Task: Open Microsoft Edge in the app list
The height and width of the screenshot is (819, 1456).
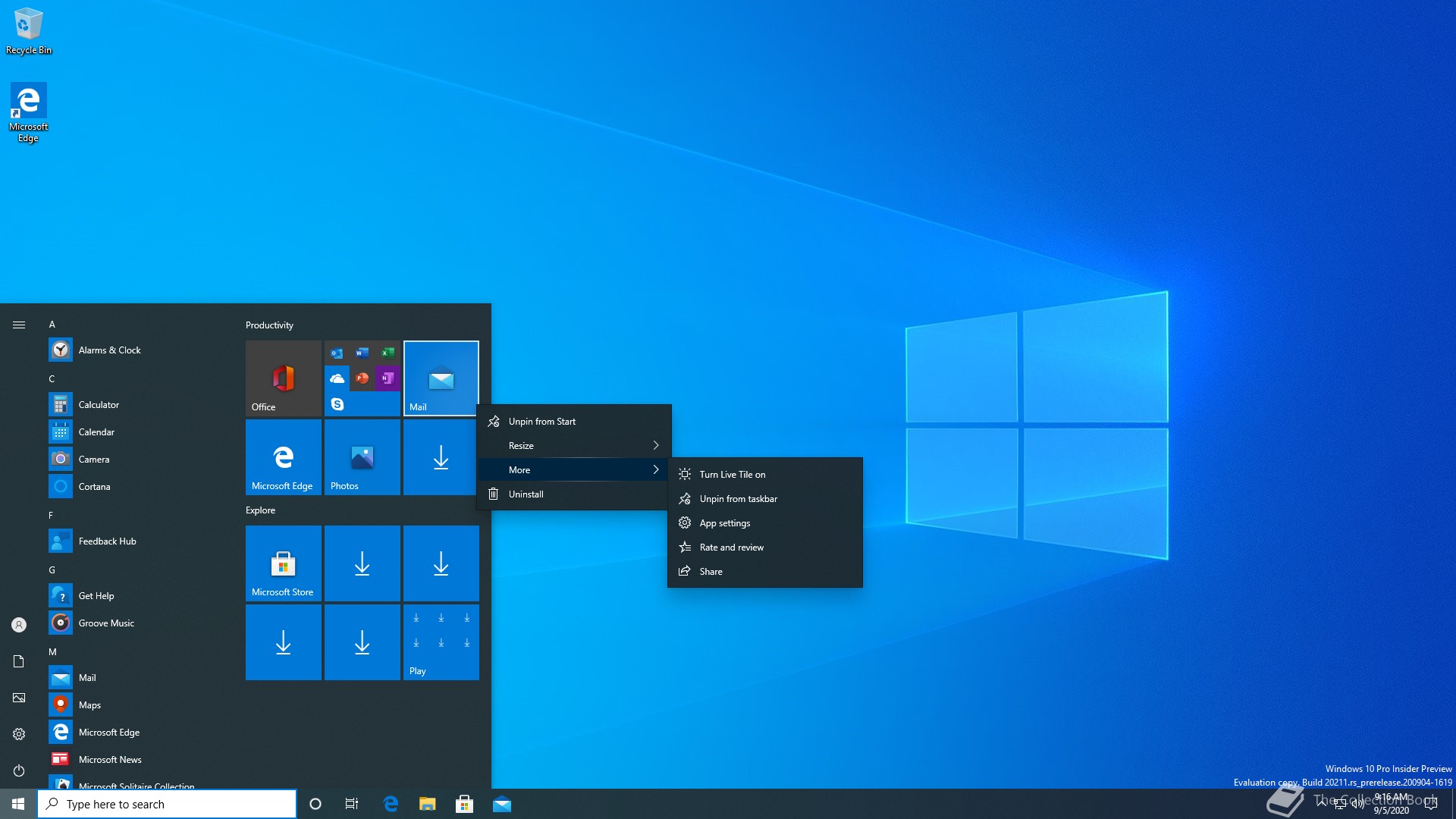Action: [141, 732]
